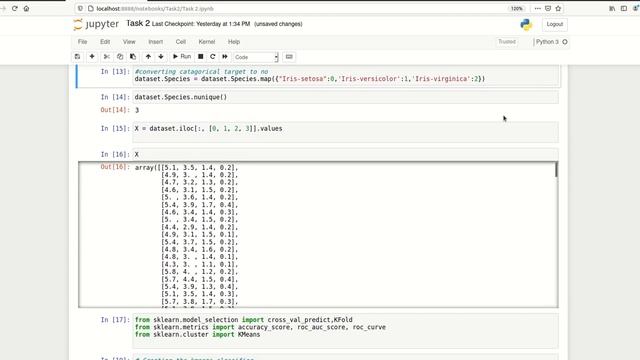Toggle browser sidebar icon

624,8
